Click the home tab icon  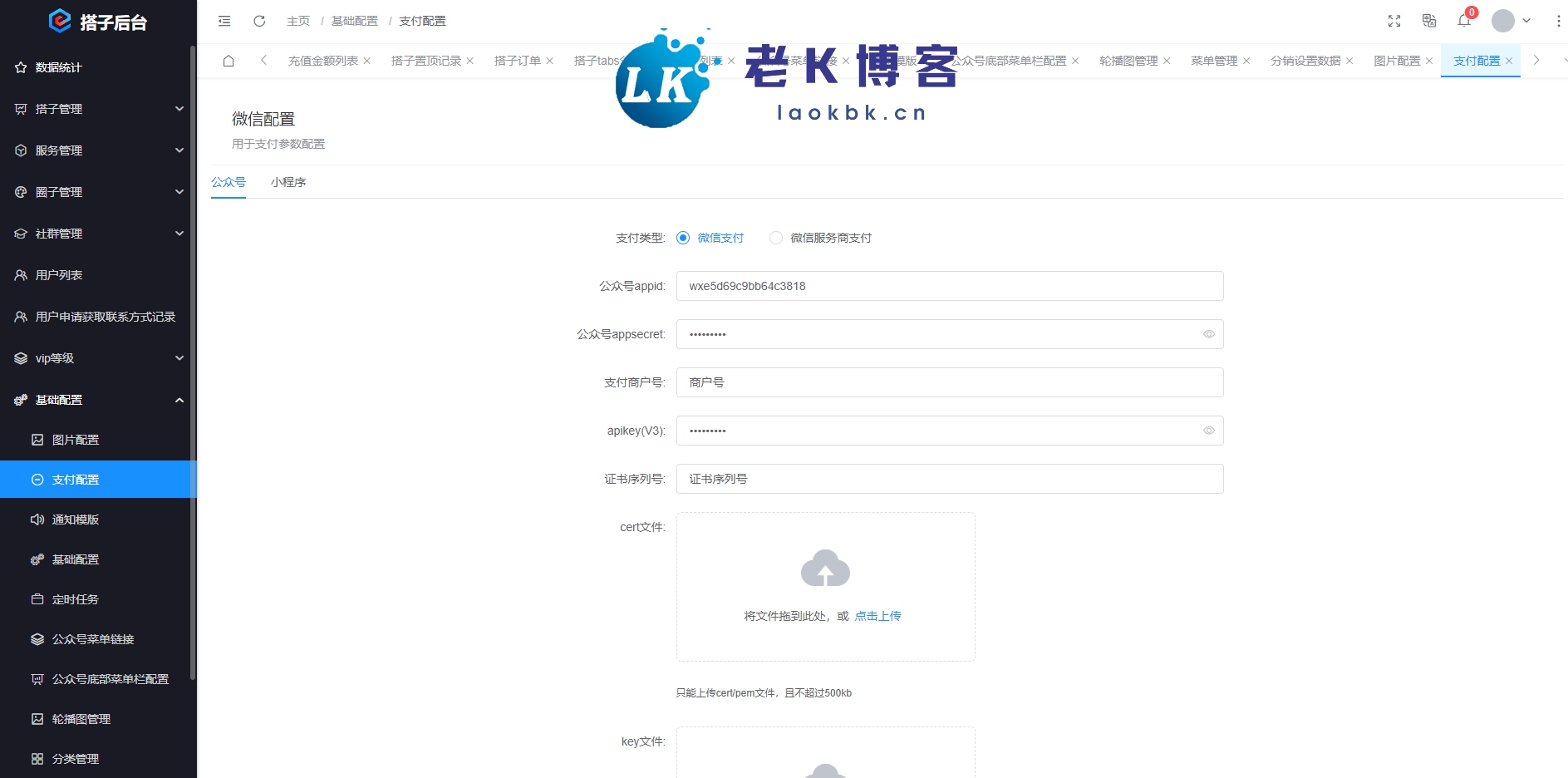pos(229,61)
